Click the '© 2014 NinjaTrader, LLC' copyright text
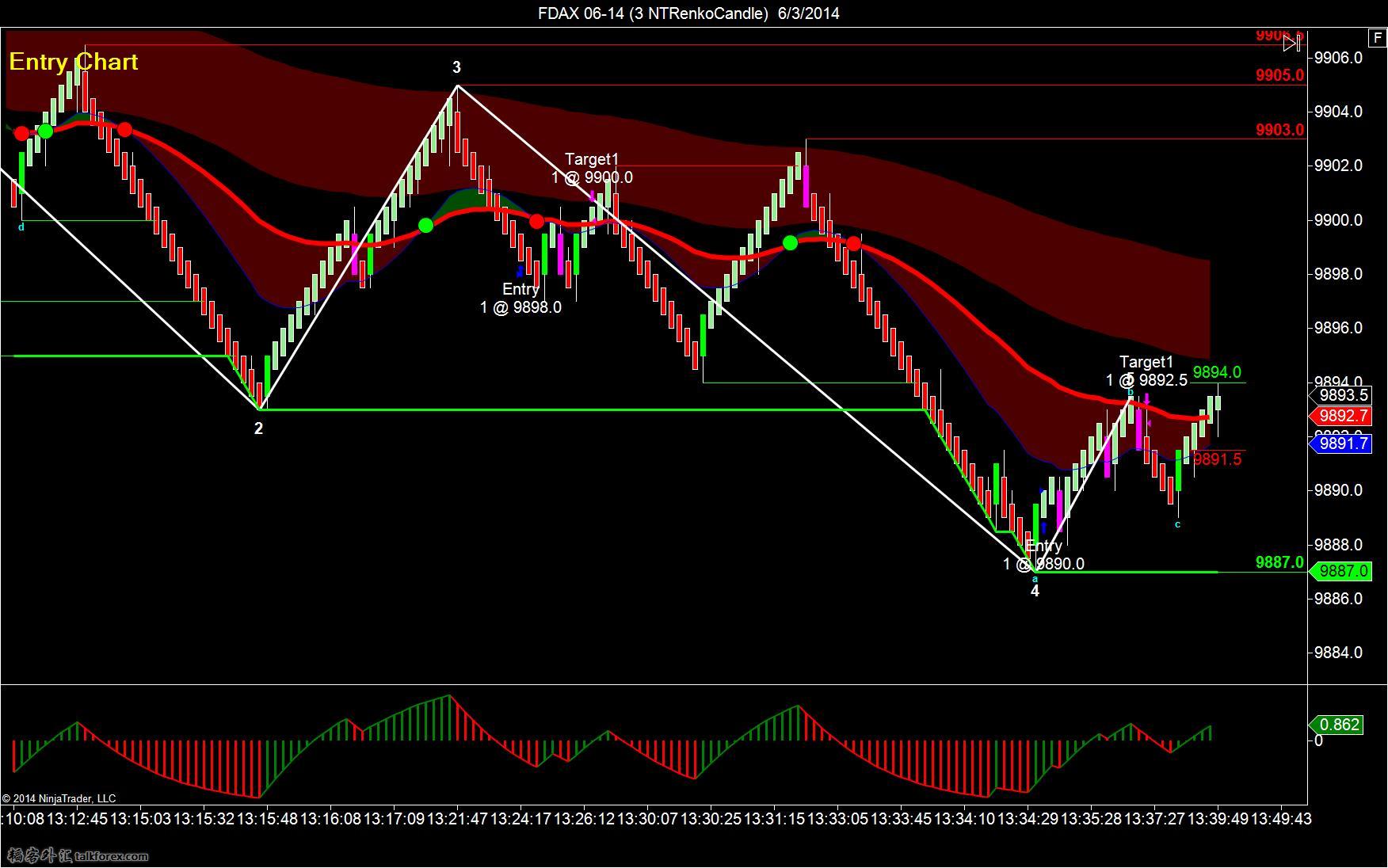The width and height of the screenshot is (1388, 868). click(x=59, y=798)
